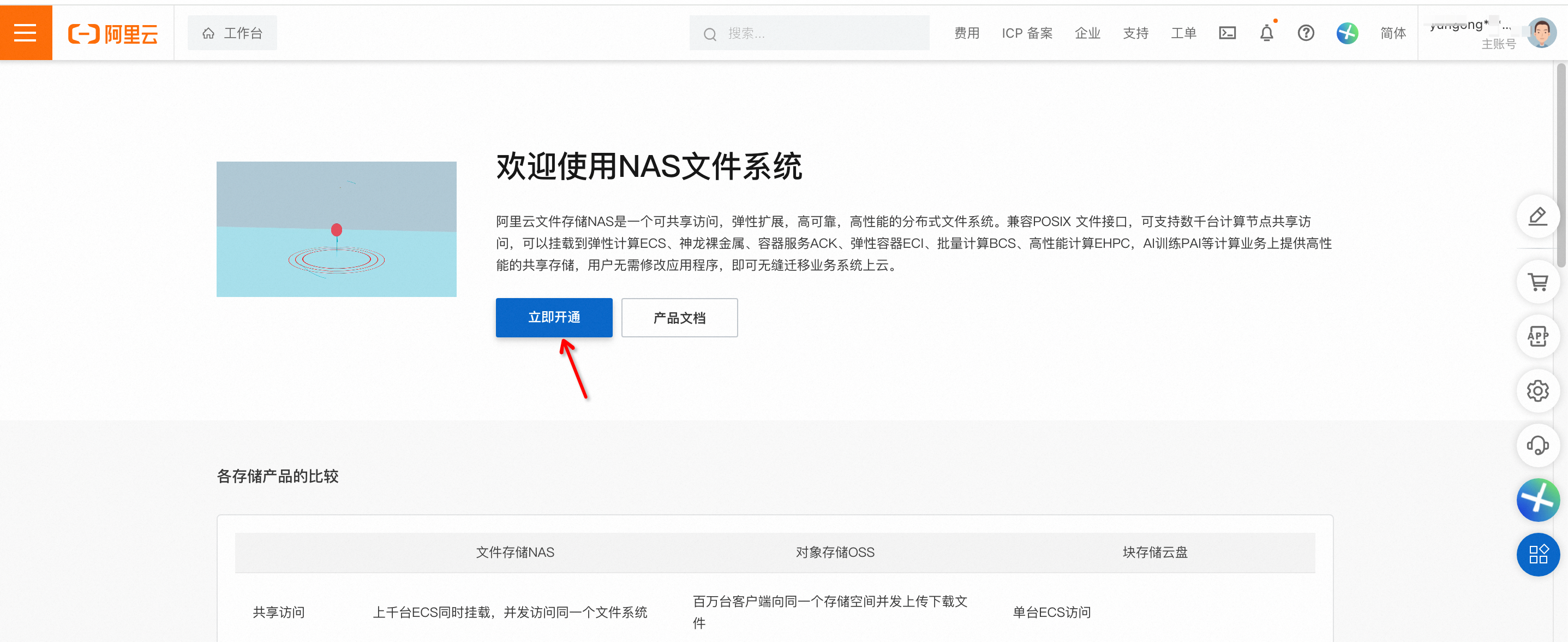
Task: Open the AI assistant icon in header
Action: click(x=1347, y=33)
